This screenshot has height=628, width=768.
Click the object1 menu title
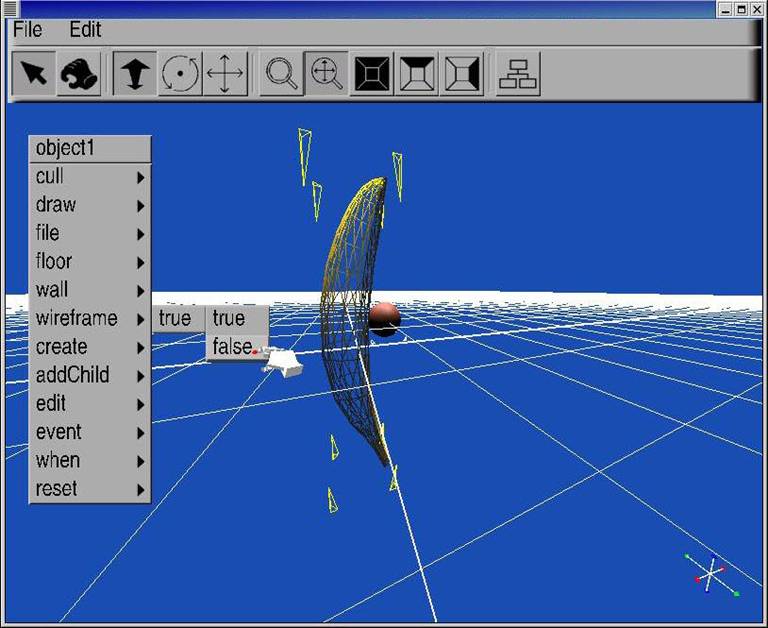point(90,148)
